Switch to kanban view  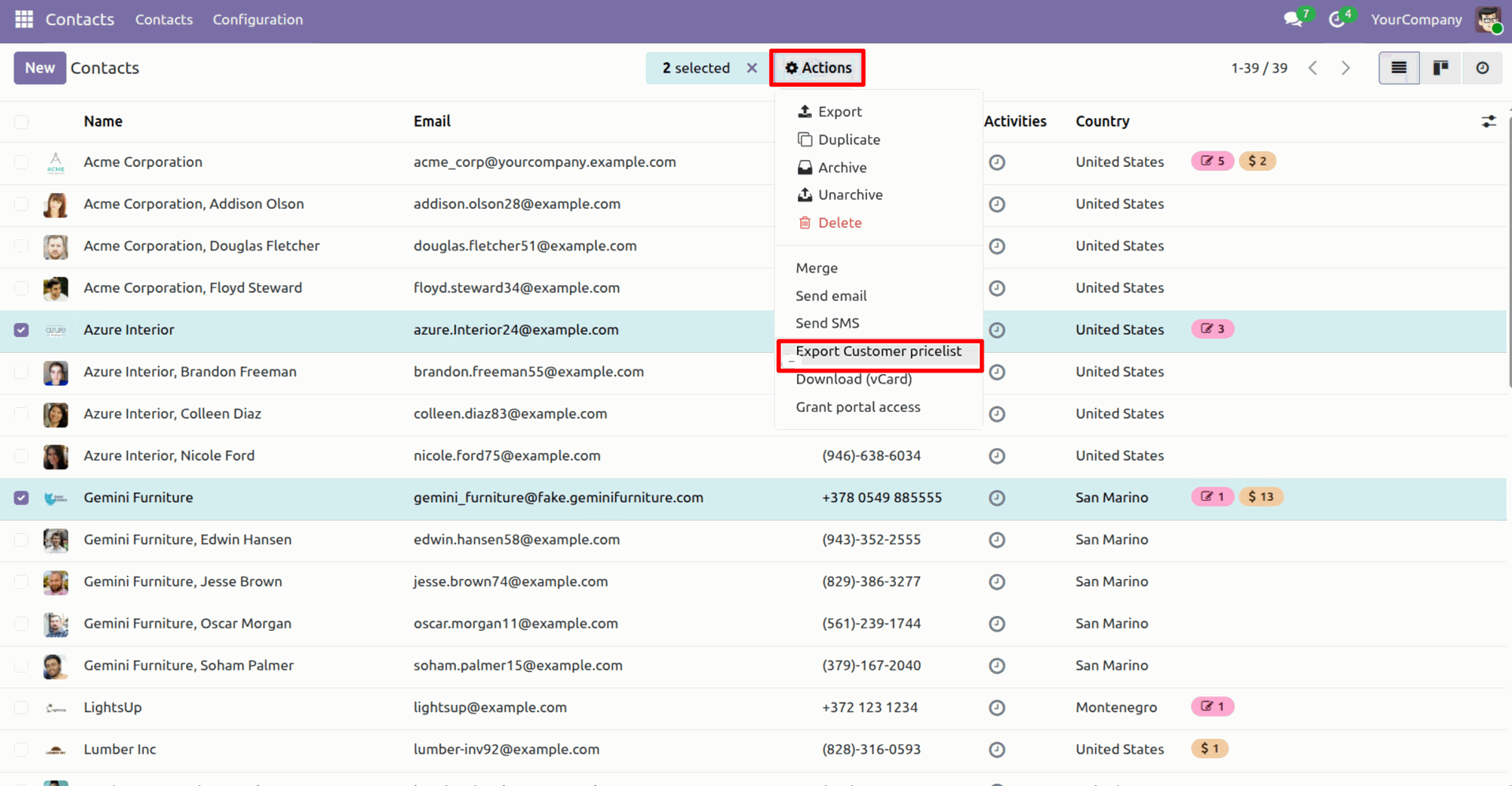pyautogui.click(x=1440, y=68)
